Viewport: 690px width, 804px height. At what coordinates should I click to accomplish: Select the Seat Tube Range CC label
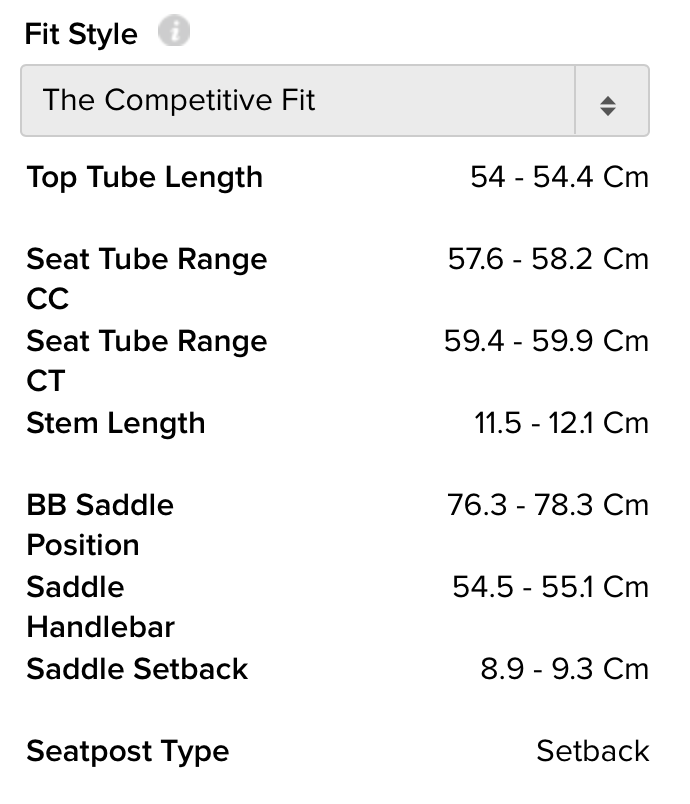coord(147,278)
